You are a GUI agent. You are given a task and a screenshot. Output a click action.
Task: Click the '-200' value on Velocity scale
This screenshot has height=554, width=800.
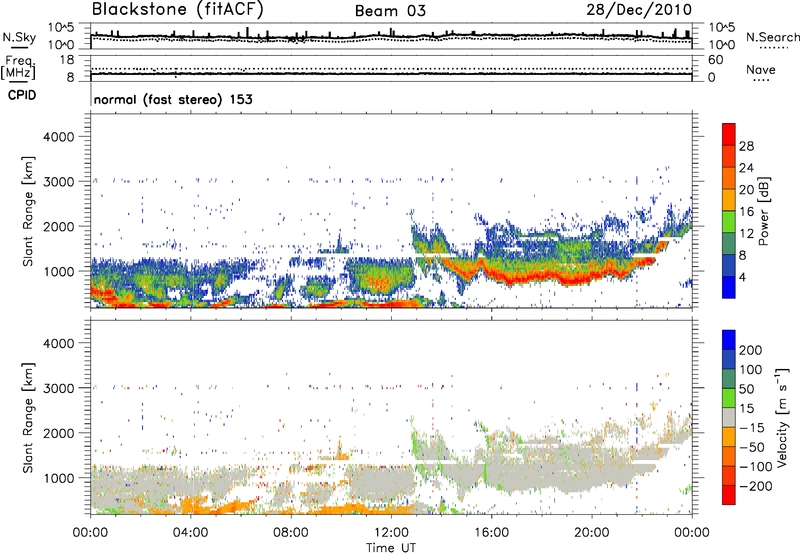coord(754,486)
